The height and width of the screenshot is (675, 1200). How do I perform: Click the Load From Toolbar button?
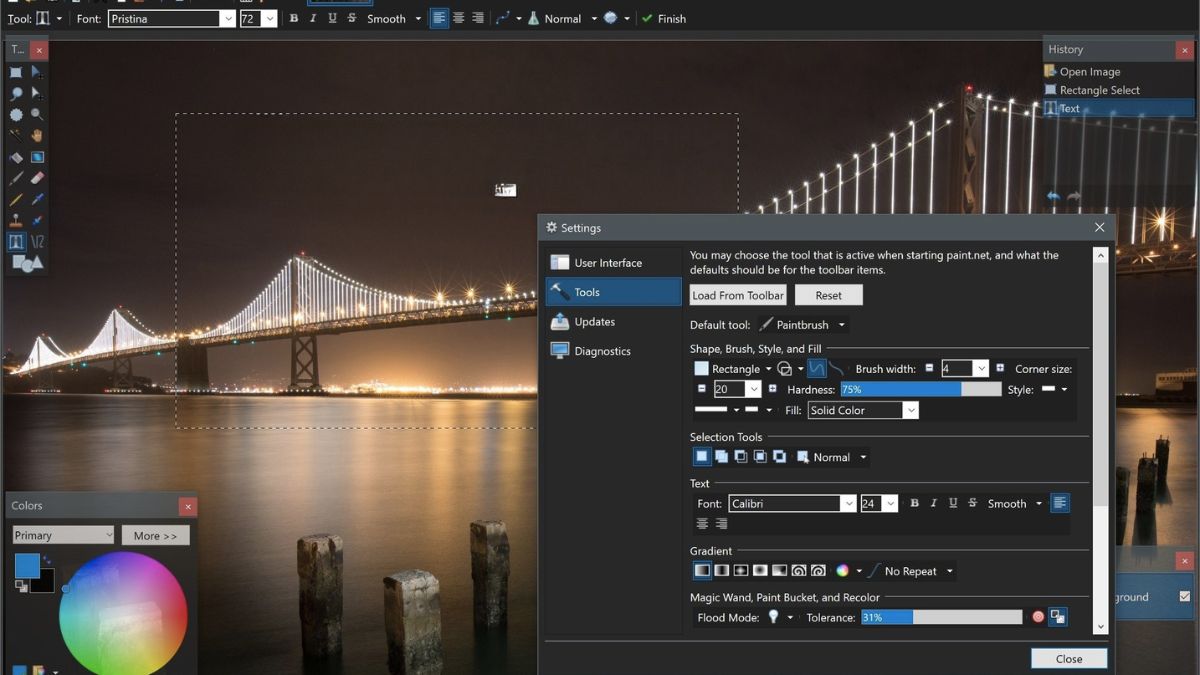click(x=738, y=295)
